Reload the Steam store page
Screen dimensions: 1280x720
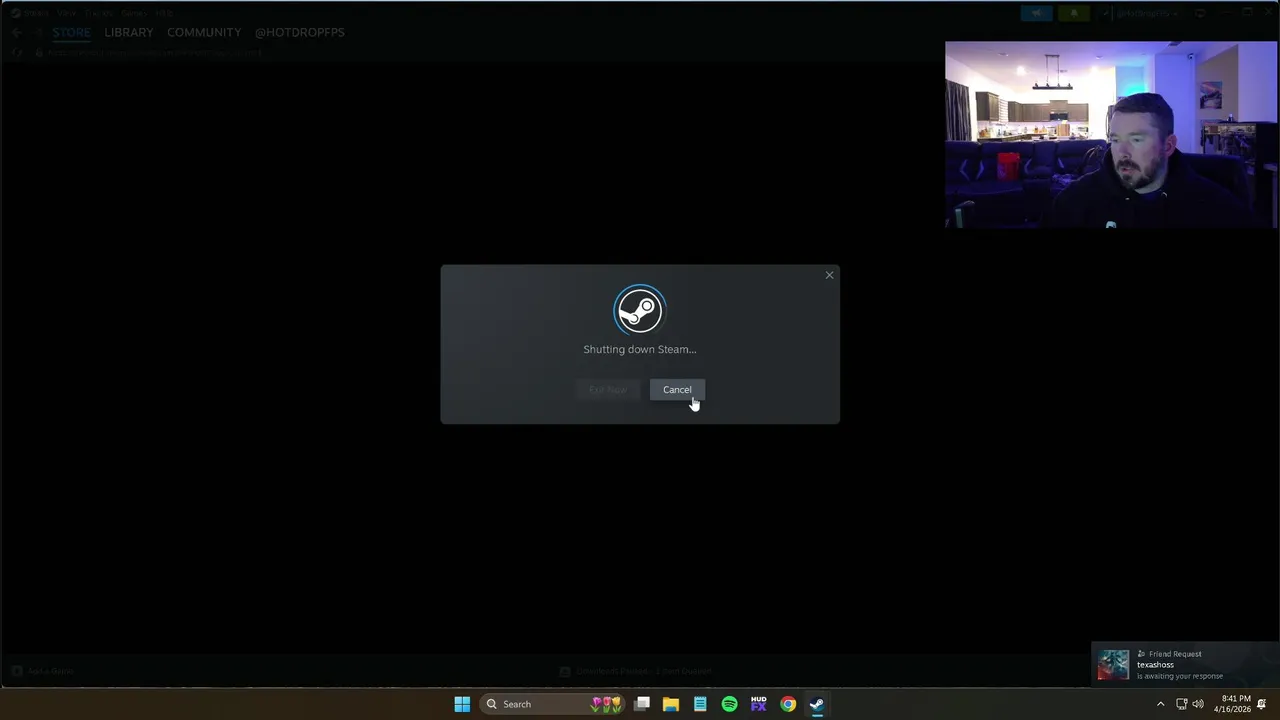coord(17,52)
